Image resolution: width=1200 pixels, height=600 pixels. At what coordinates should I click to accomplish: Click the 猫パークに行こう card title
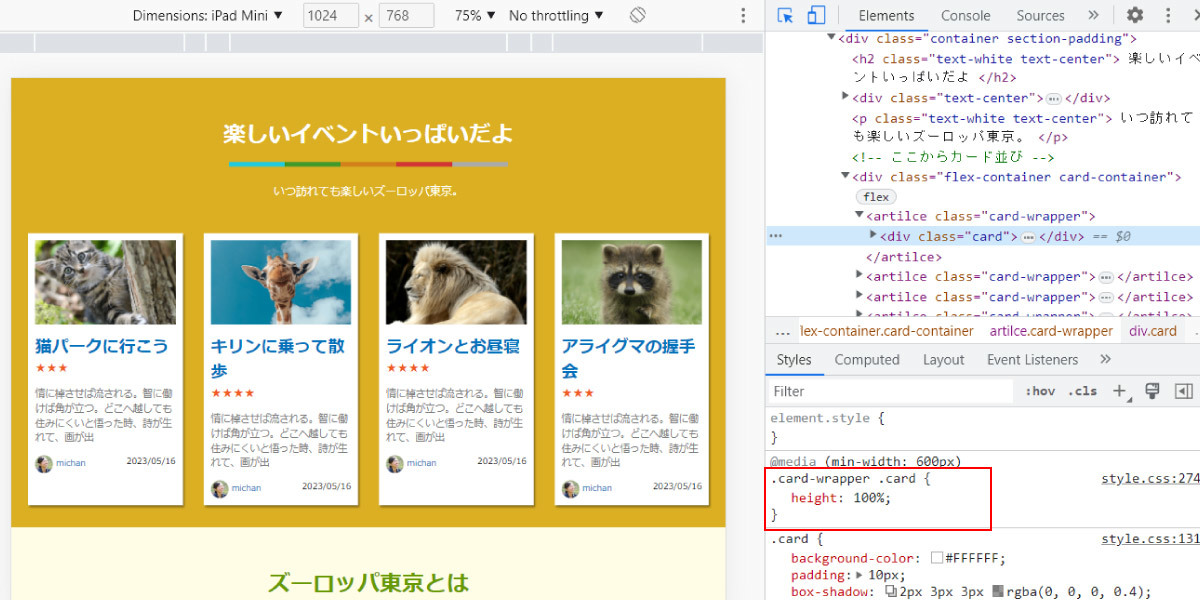click(x=102, y=346)
